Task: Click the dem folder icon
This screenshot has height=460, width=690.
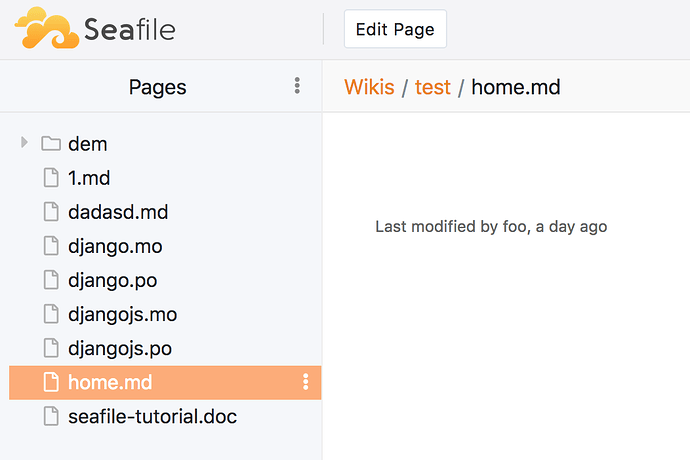Action: [50, 144]
